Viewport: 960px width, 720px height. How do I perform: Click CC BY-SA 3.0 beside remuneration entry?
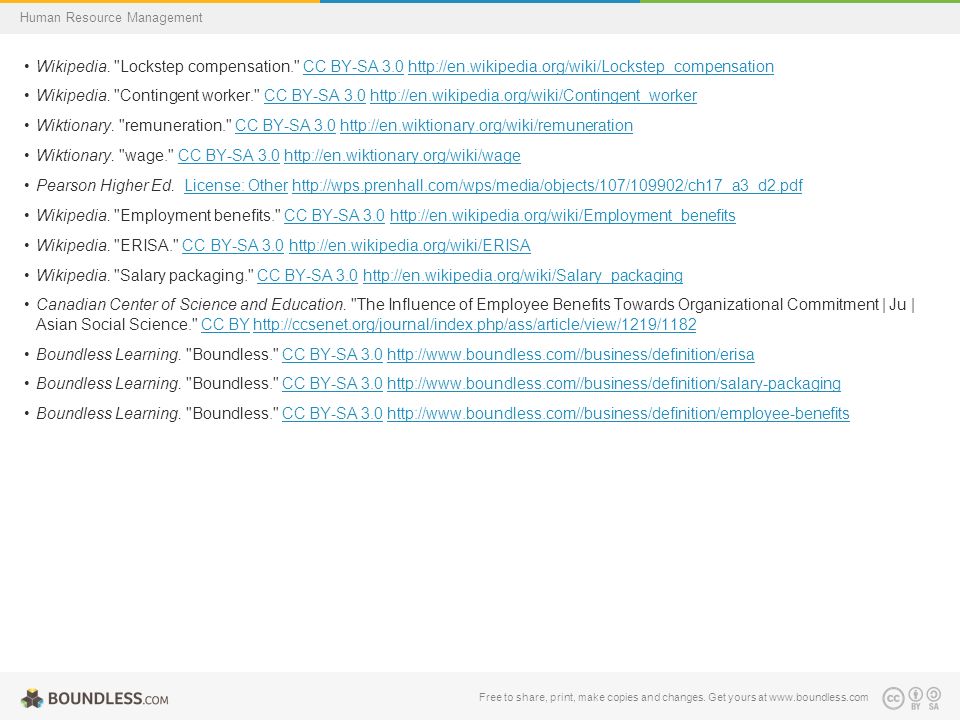click(285, 126)
